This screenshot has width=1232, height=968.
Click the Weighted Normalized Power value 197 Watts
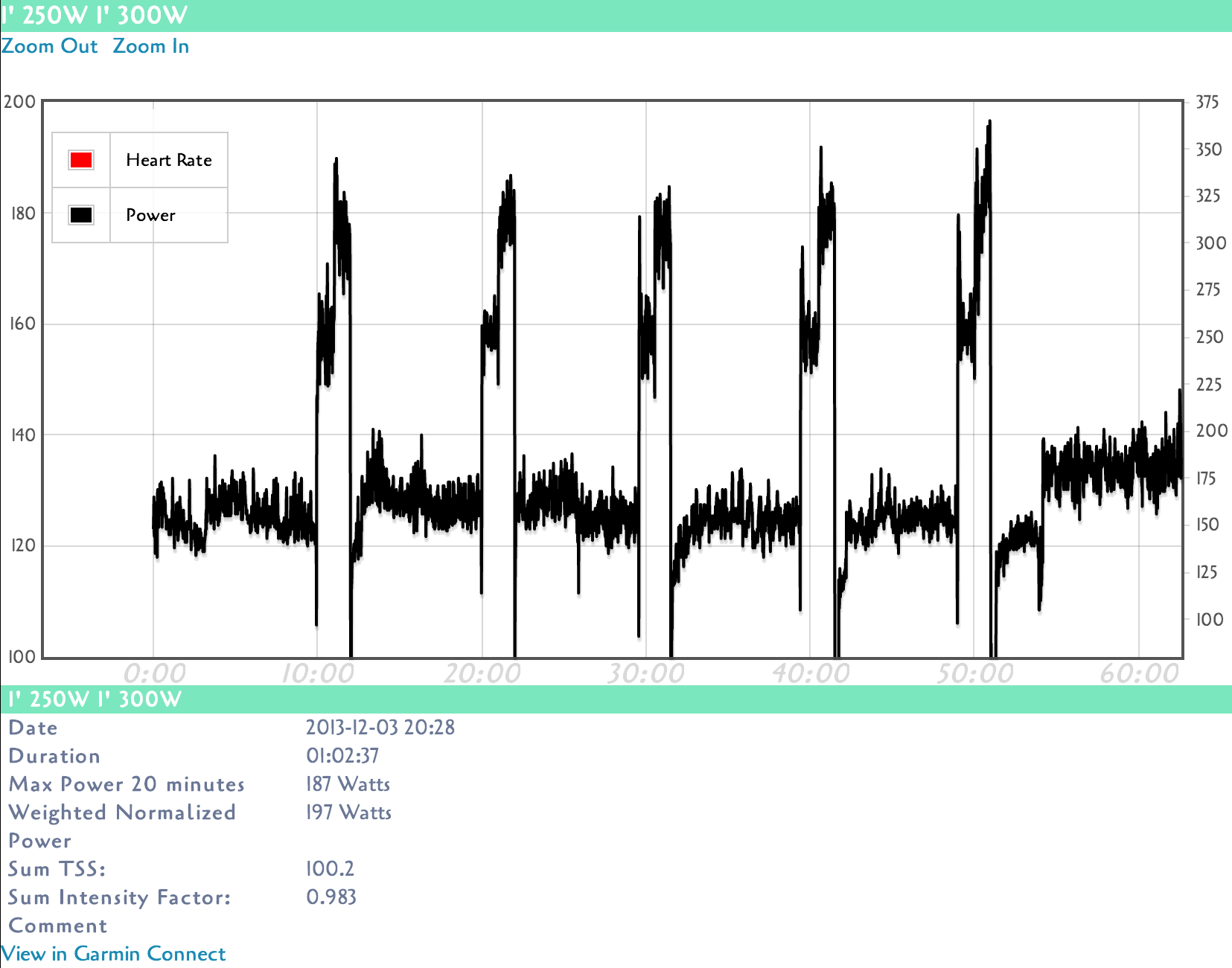coord(349,812)
